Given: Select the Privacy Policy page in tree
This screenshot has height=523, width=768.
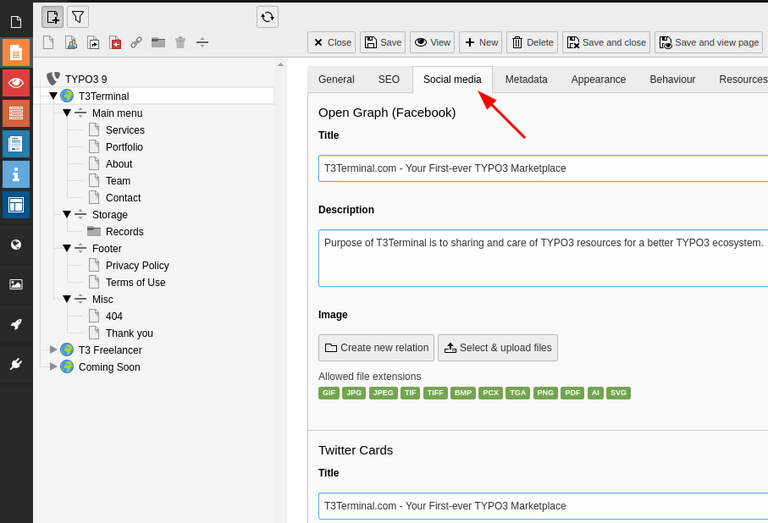Looking at the screenshot, I should tap(137, 265).
